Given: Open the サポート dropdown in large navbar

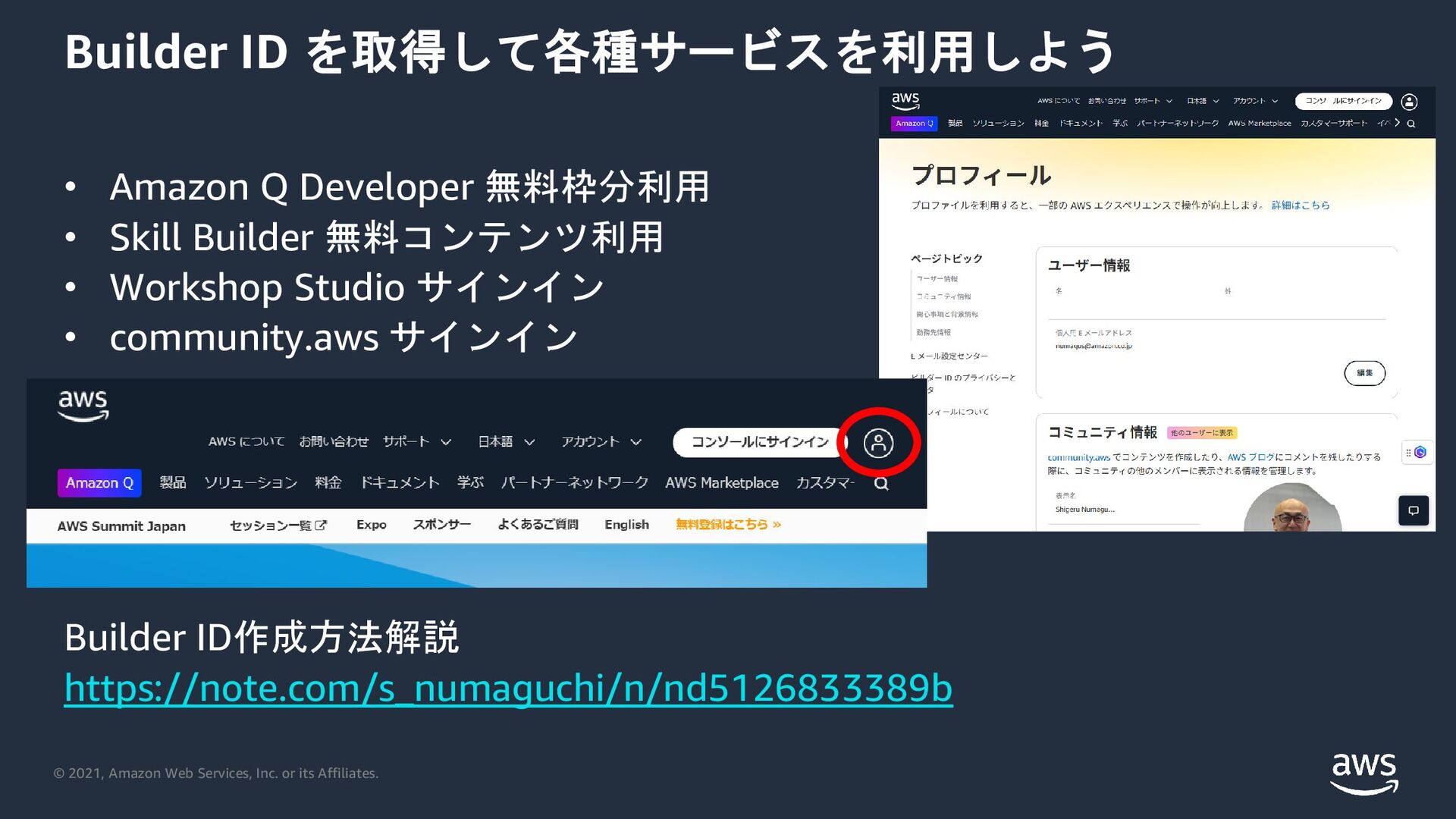Looking at the screenshot, I should click(416, 441).
